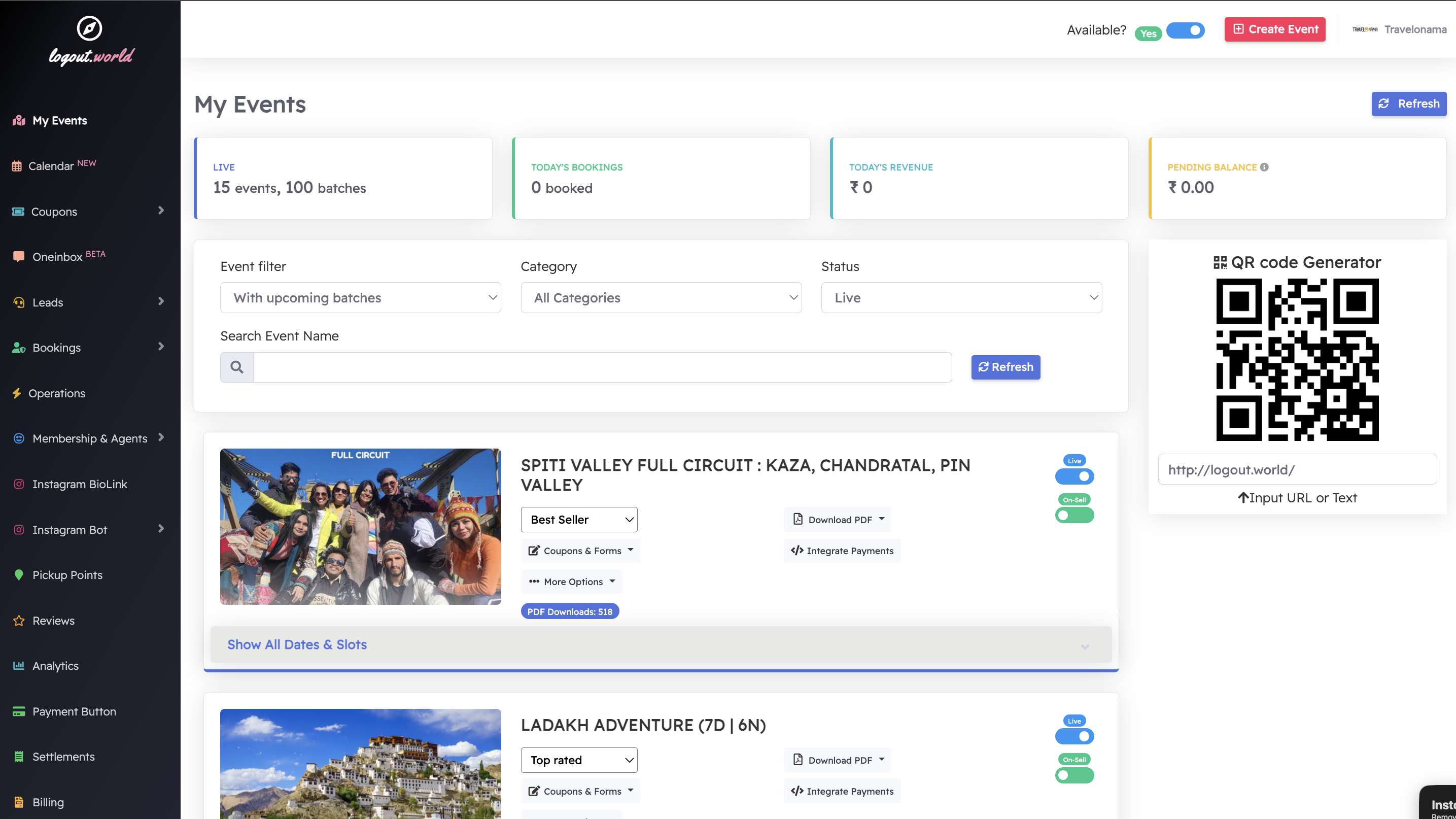Open the Calendar section from sidebar
This screenshot has height=819, width=1456.
[x=52, y=165]
